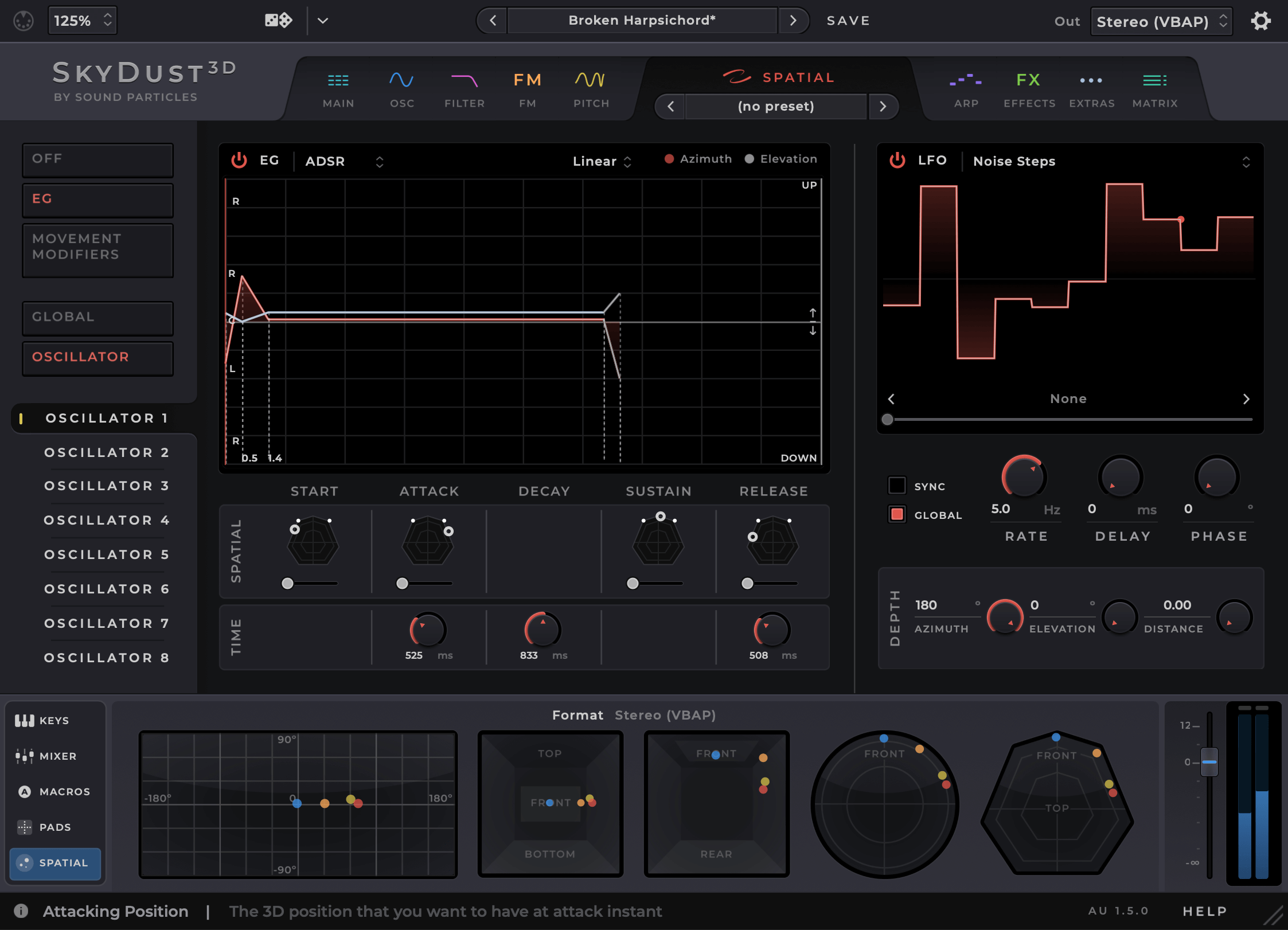Click the MIDI connector icon

tap(24, 21)
